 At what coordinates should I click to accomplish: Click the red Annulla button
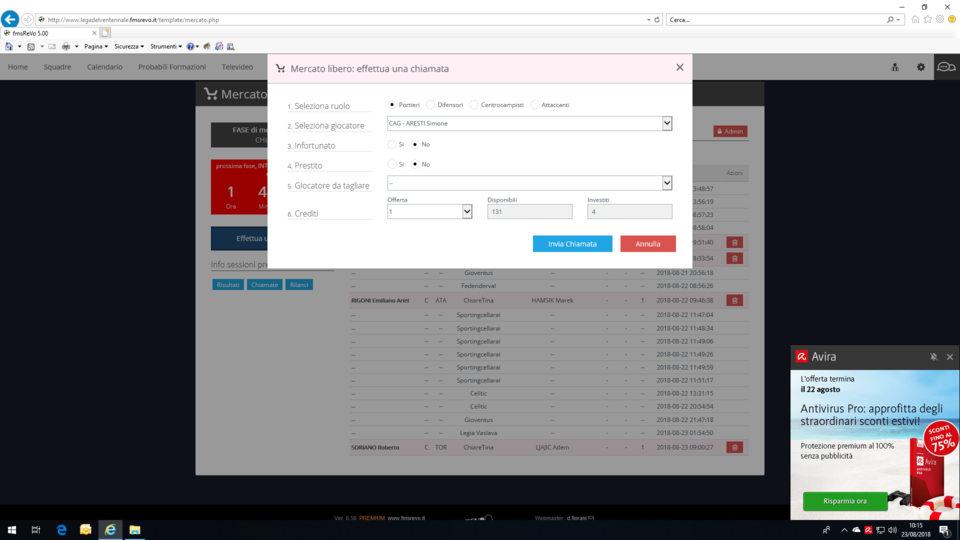click(647, 244)
